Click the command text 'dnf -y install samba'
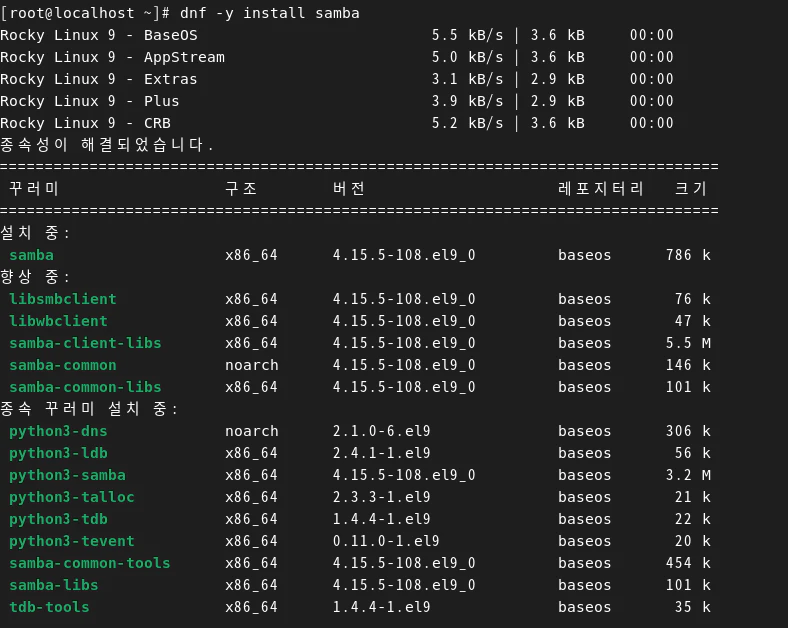788x628 pixels. [269, 13]
